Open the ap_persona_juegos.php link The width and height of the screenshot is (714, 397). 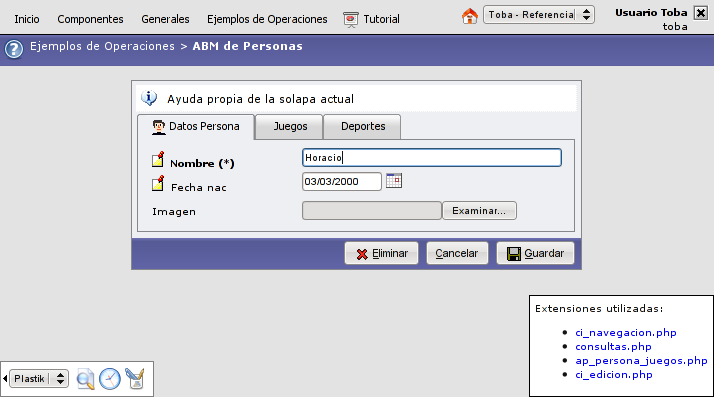641,361
